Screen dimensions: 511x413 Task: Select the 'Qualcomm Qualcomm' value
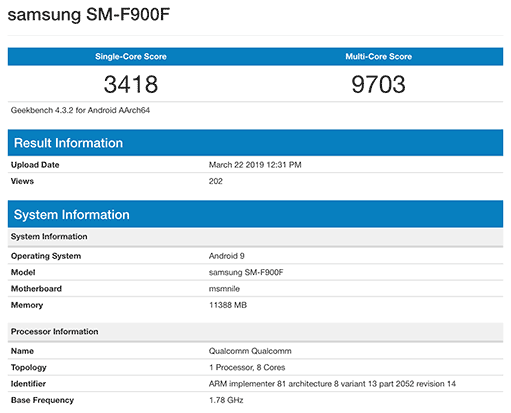pyautogui.click(x=250, y=351)
